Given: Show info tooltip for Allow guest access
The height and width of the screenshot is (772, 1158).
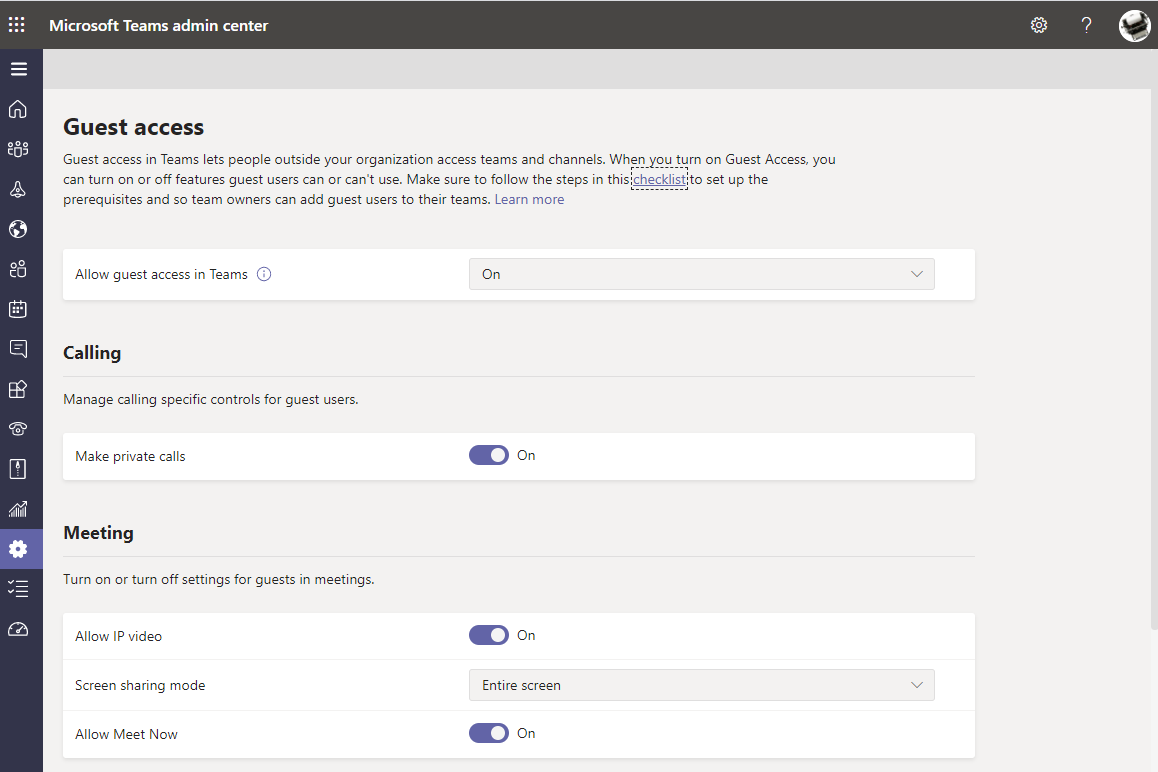Looking at the screenshot, I should [264, 274].
